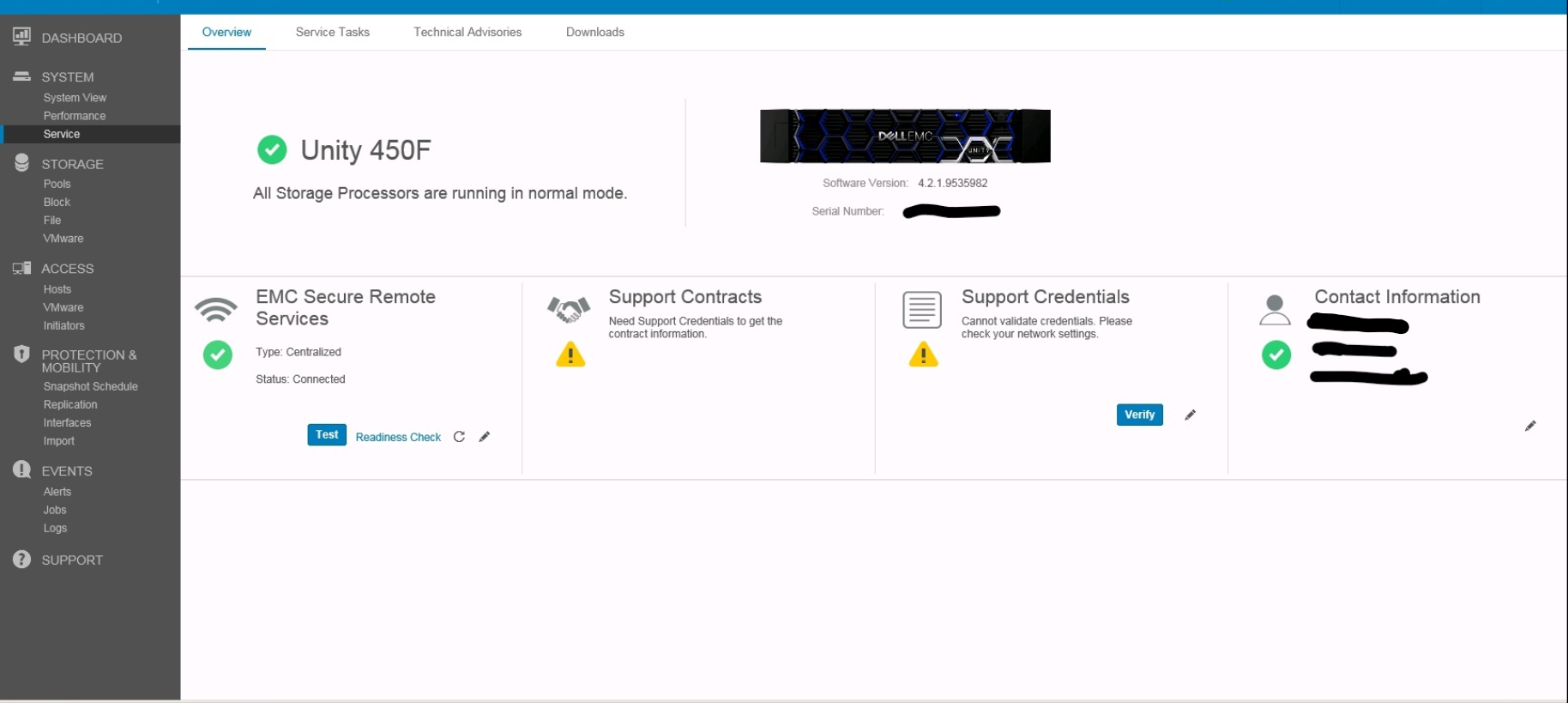
Task: Click the Support Credentials warning triangle
Action: click(924, 355)
